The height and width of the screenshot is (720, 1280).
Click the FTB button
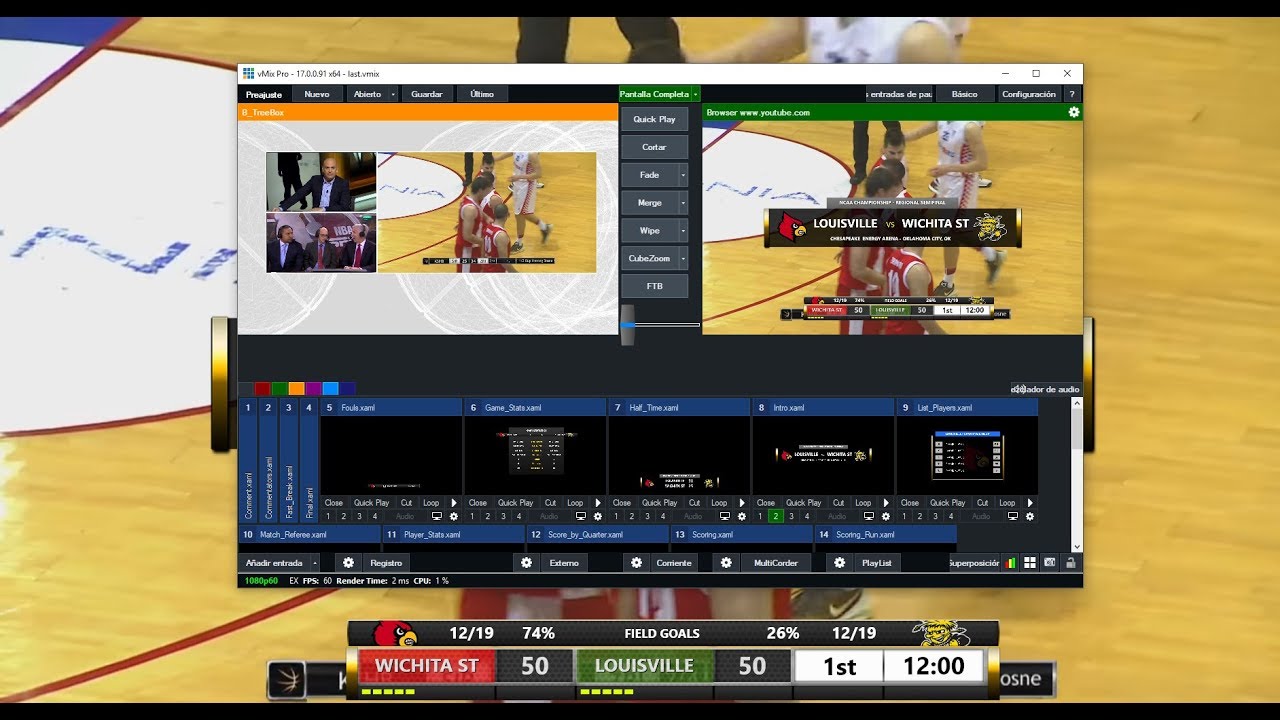[654, 287]
